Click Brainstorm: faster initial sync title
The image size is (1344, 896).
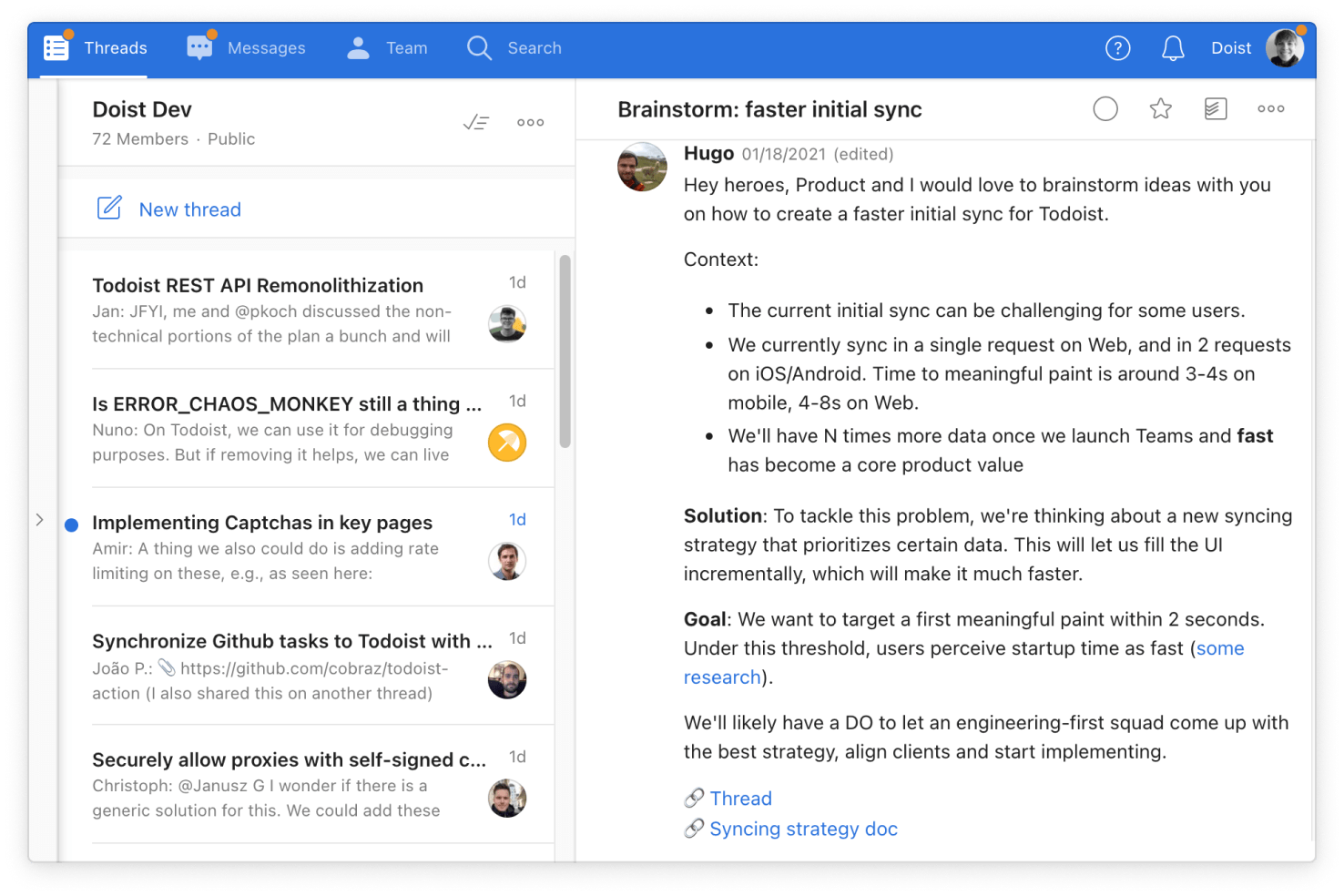tap(769, 110)
